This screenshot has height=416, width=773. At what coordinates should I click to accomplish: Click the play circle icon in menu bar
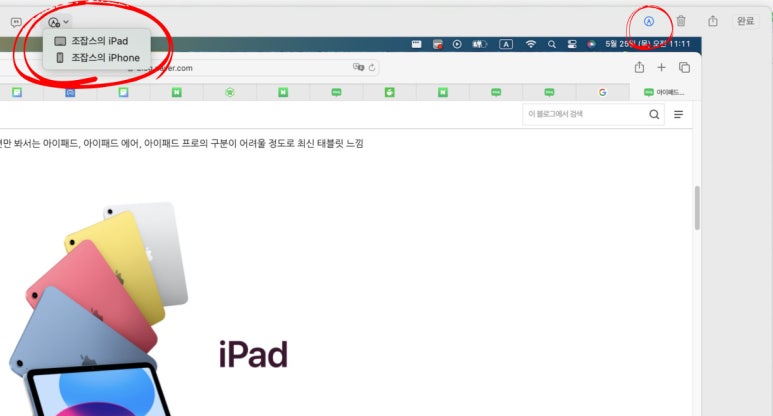[457, 44]
